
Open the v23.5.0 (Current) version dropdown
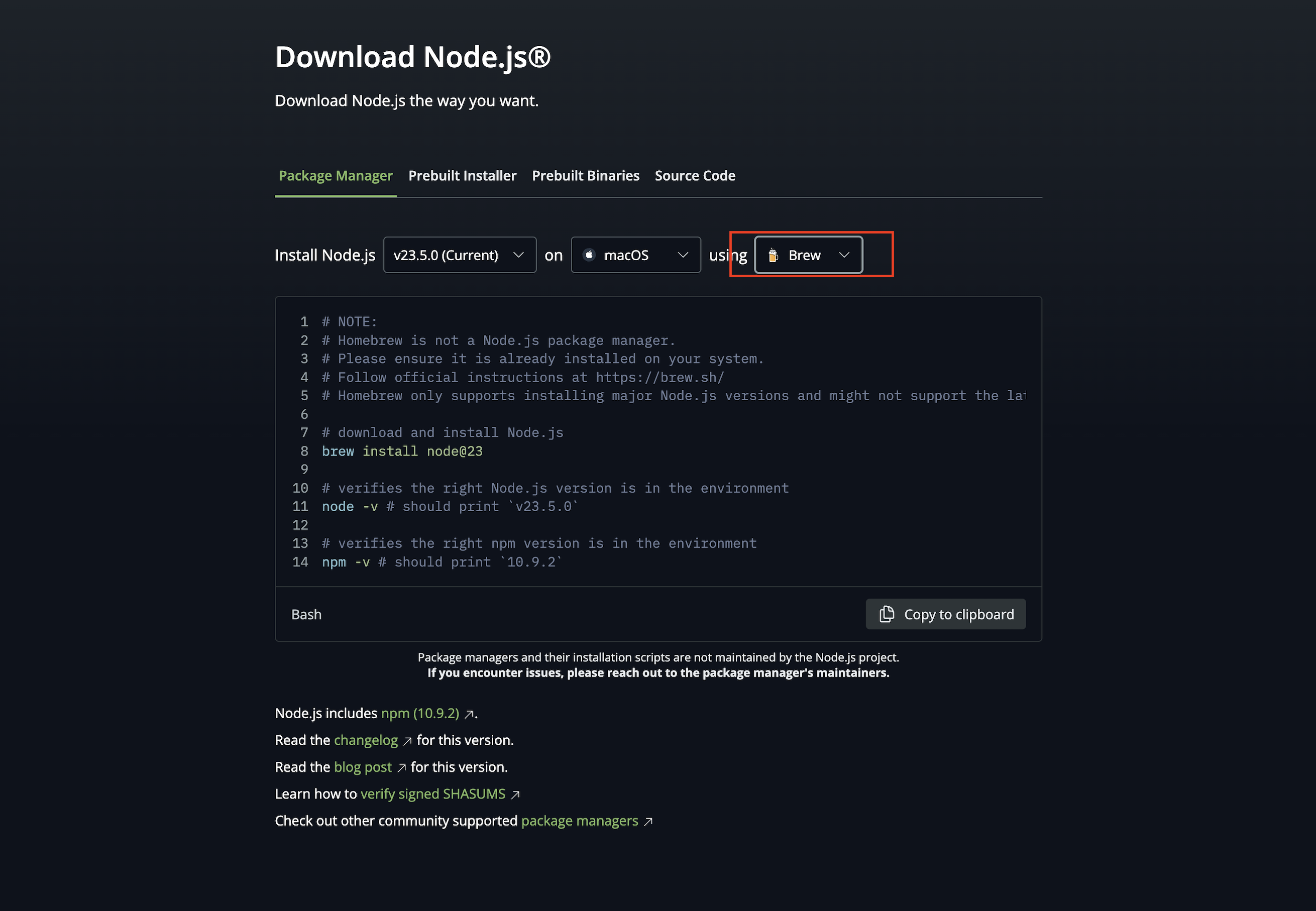click(460, 255)
